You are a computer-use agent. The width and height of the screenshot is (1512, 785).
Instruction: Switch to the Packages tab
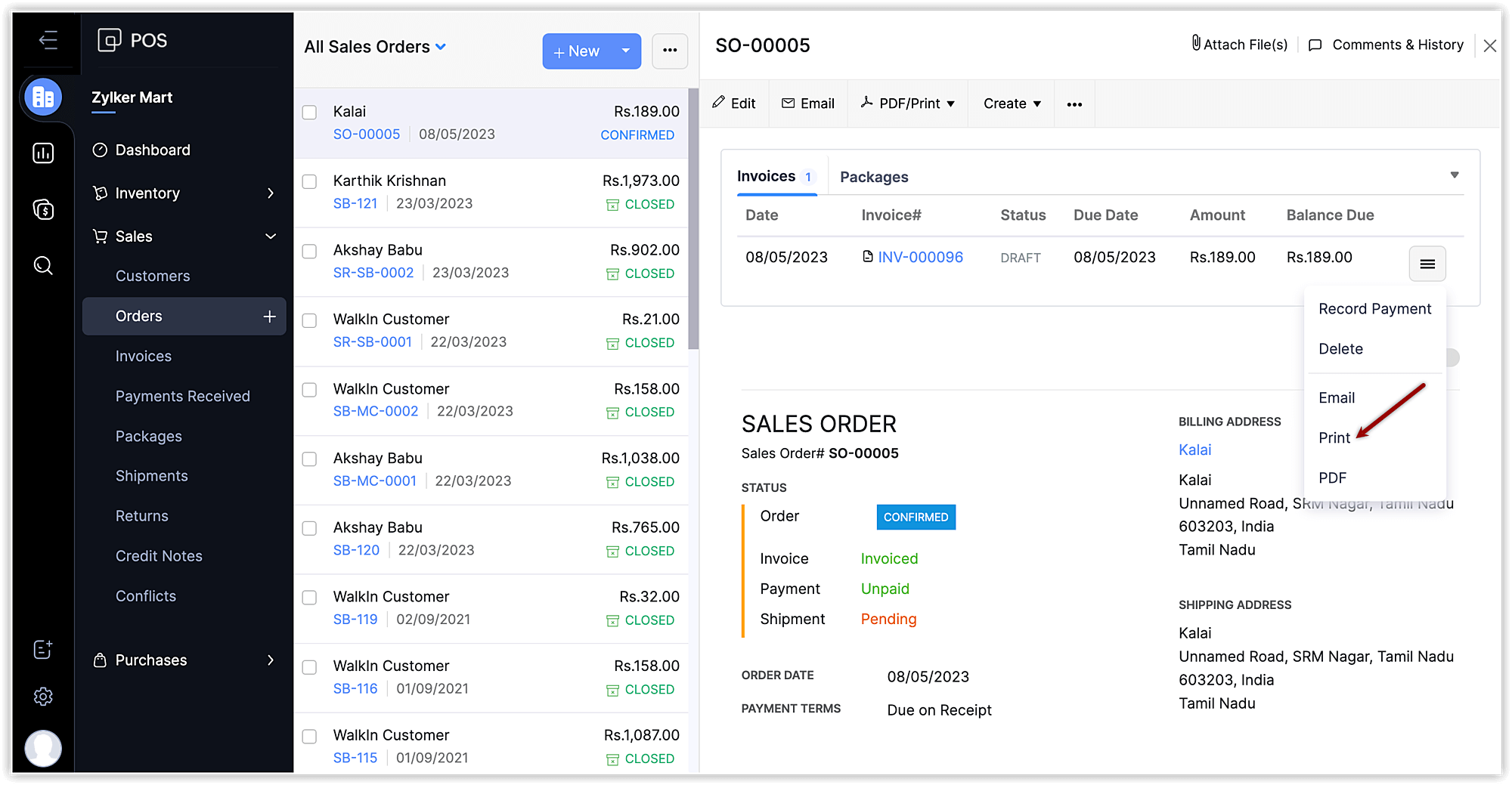873,177
